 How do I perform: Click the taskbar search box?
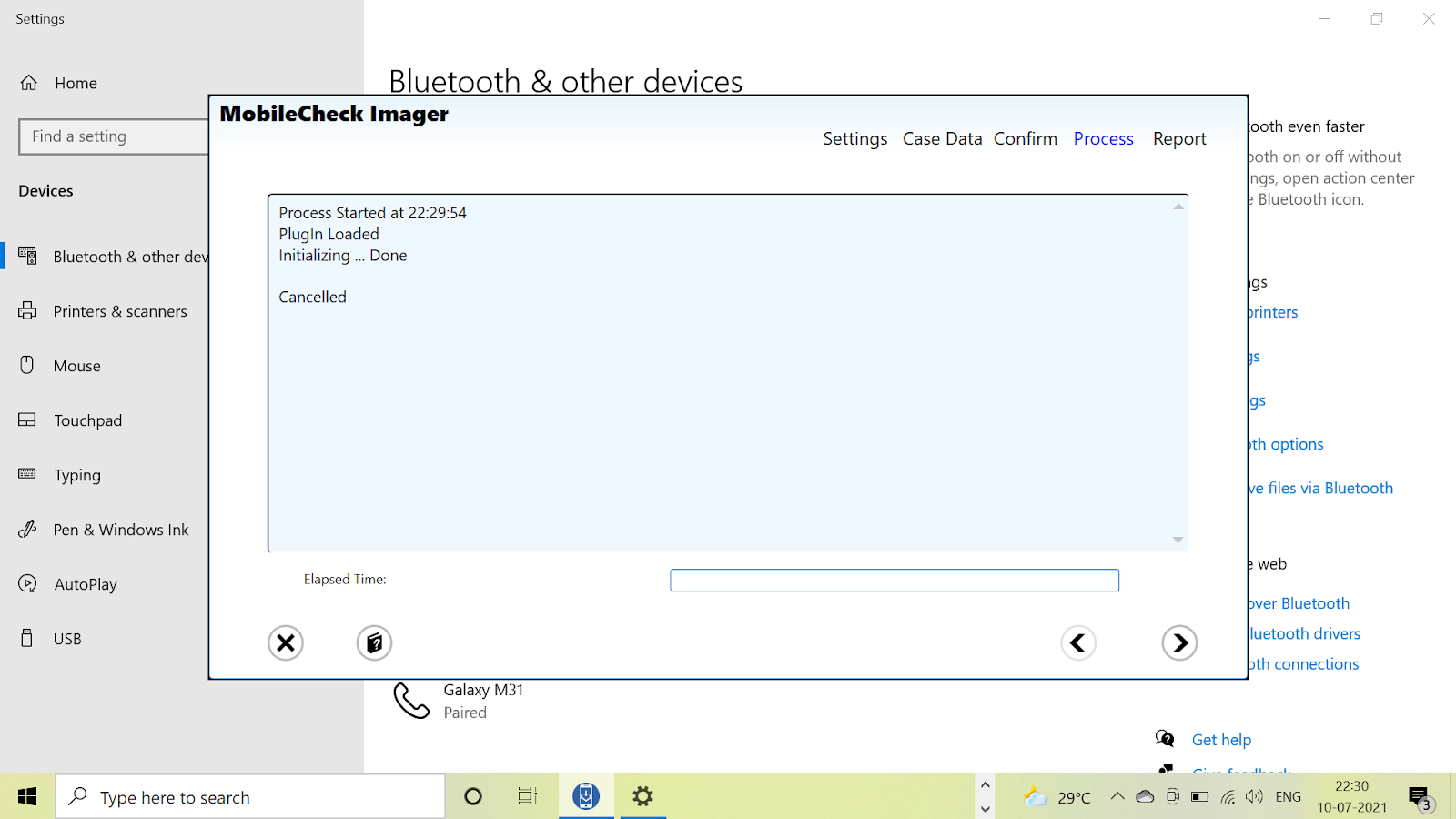250,797
